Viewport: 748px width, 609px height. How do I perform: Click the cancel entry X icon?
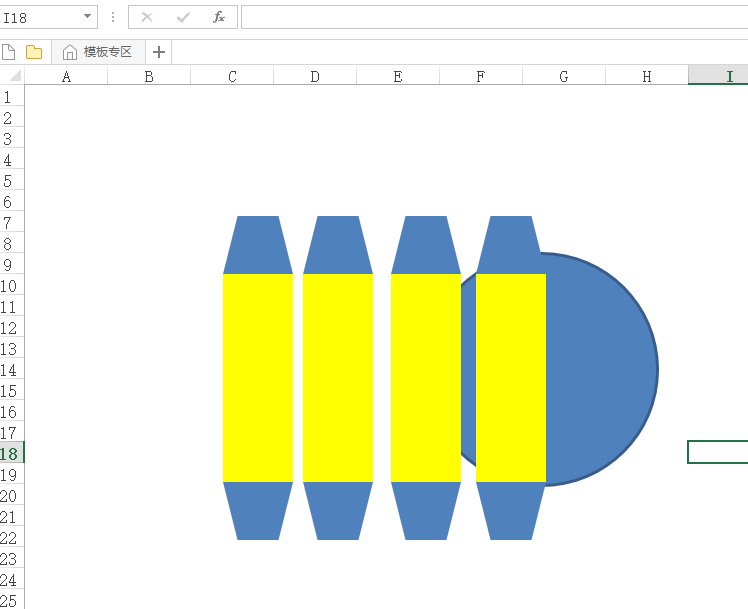(x=147, y=17)
